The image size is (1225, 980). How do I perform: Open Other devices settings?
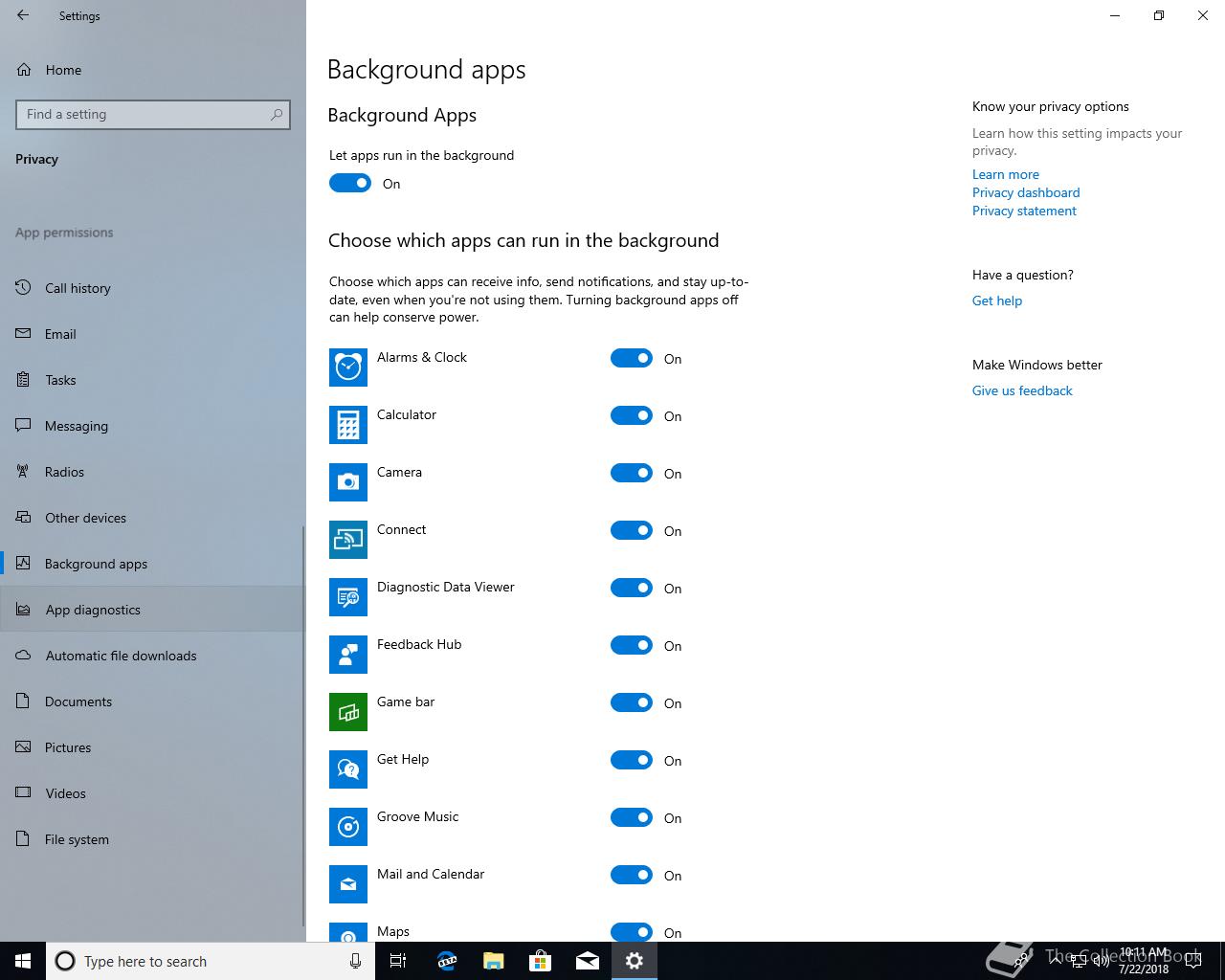pyautogui.click(x=151, y=518)
